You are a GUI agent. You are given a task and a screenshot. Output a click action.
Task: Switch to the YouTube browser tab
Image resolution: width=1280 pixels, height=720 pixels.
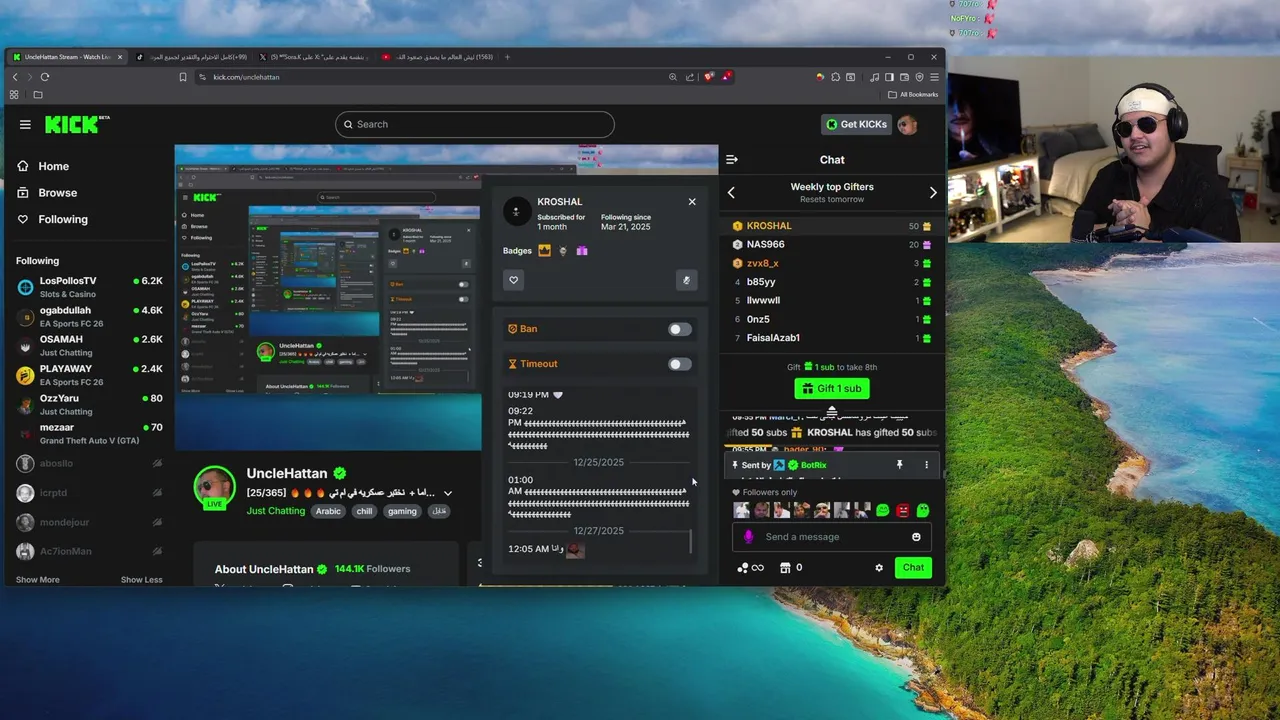(436, 57)
